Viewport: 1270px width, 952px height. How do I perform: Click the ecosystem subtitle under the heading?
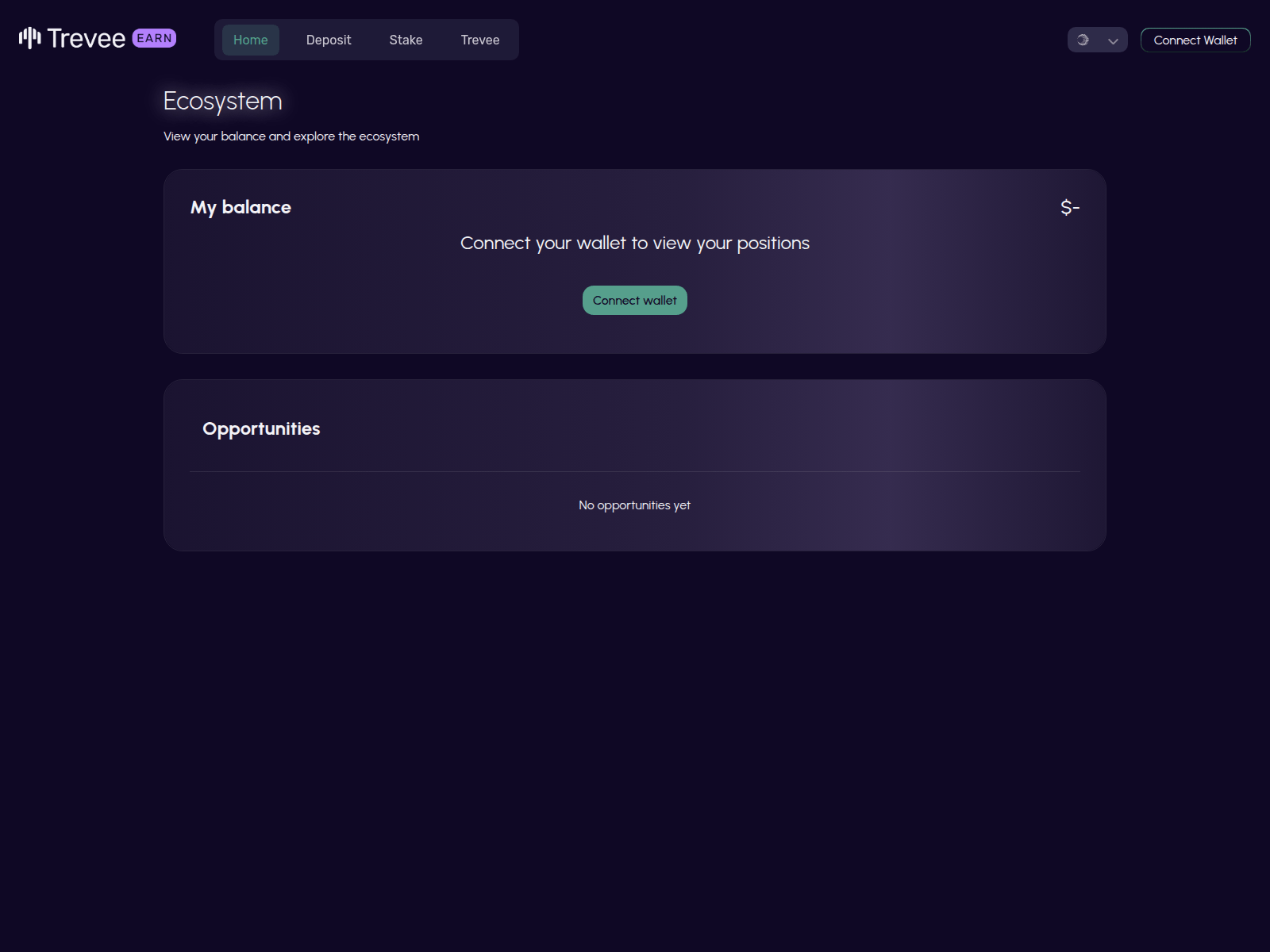291,136
